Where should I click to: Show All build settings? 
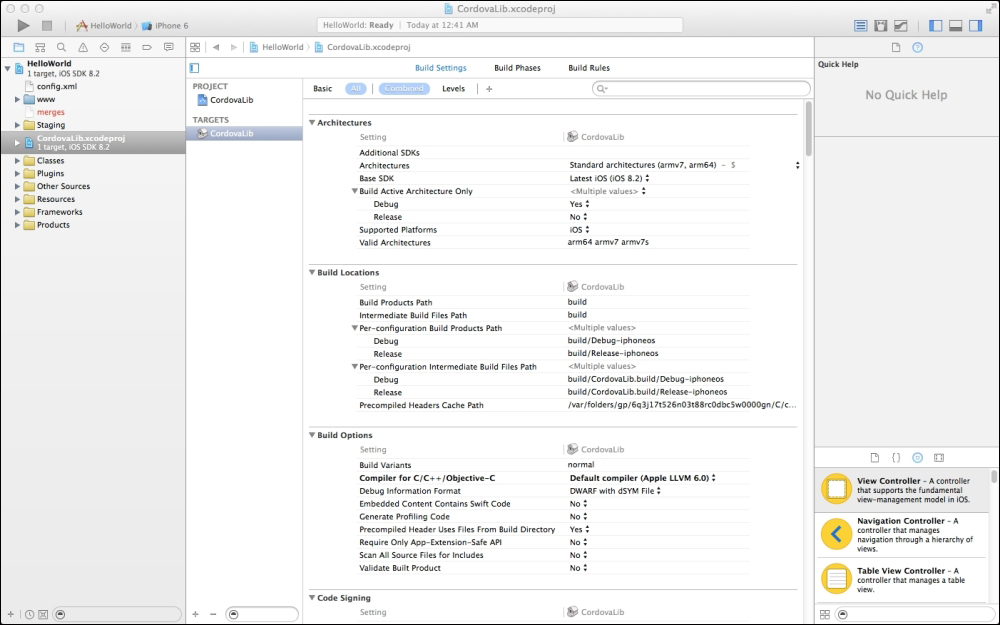pyautogui.click(x=356, y=89)
